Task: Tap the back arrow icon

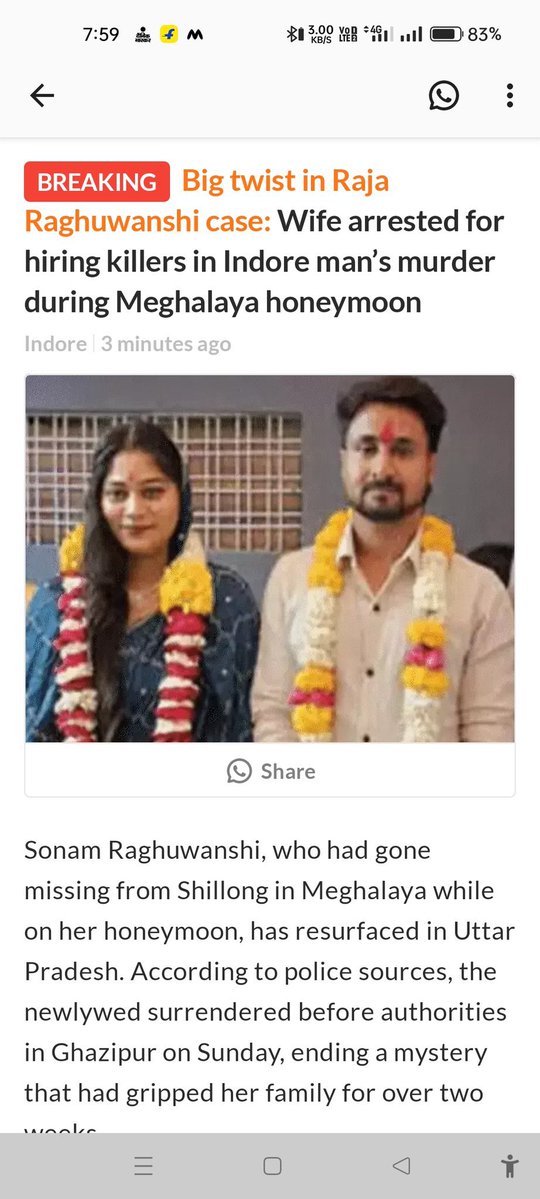Action: click(x=42, y=96)
